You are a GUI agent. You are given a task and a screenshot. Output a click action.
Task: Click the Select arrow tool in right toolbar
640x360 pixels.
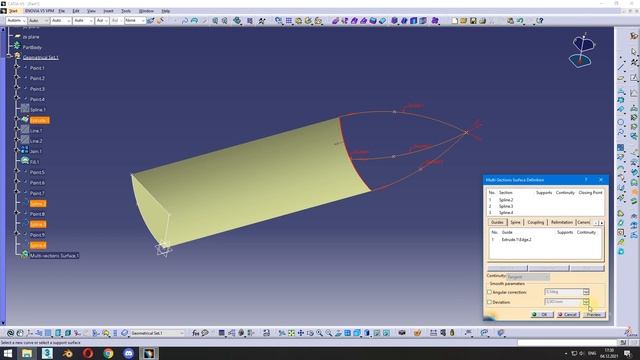pos(633,51)
